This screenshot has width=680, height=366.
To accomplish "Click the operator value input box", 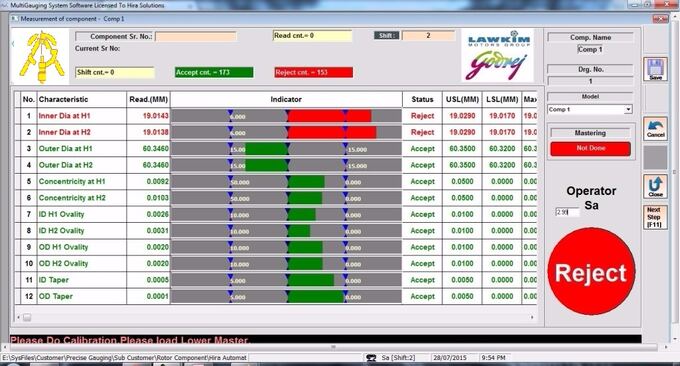I will tap(567, 212).
